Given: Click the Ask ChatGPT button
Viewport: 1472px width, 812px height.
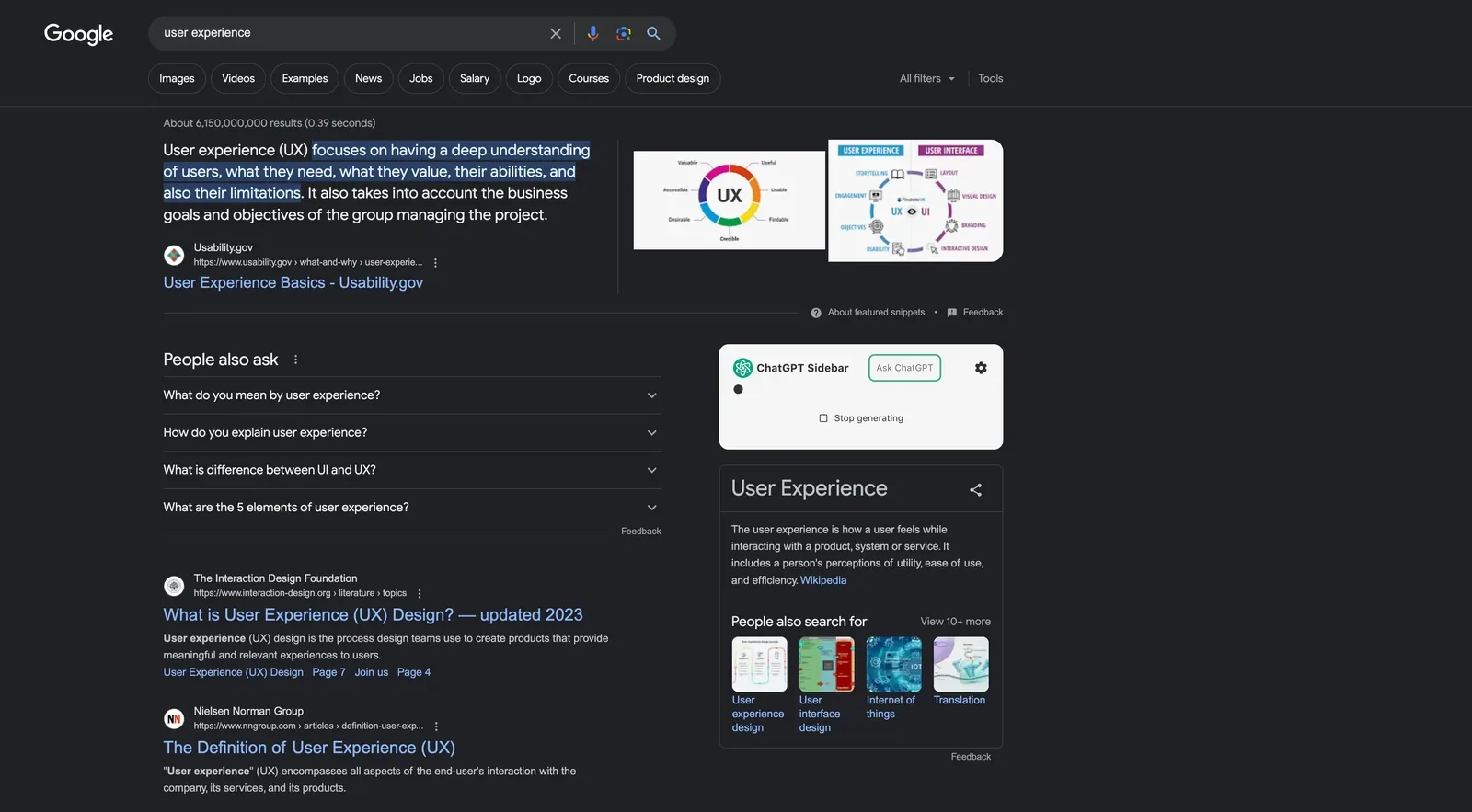Looking at the screenshot, I should coord(904,368).
